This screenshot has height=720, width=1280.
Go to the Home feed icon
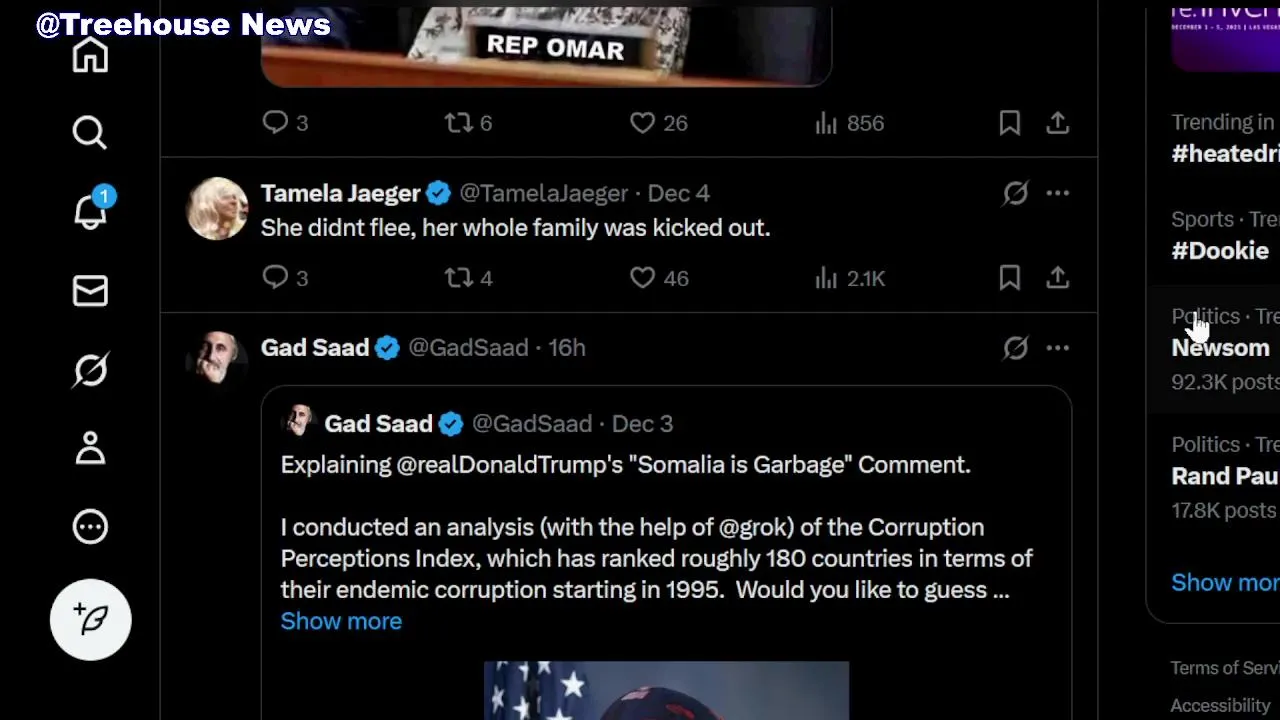pyautogui.click(x=90, y=55)
